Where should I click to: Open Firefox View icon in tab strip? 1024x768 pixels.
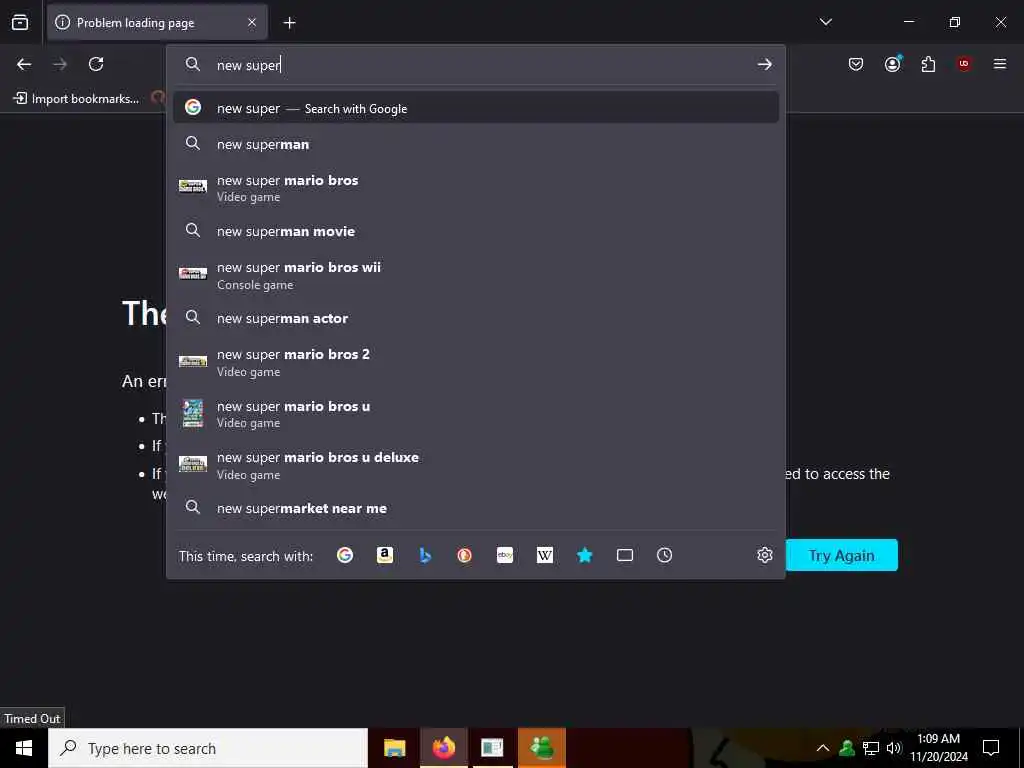pyautogui.click(x=20, y=23)
